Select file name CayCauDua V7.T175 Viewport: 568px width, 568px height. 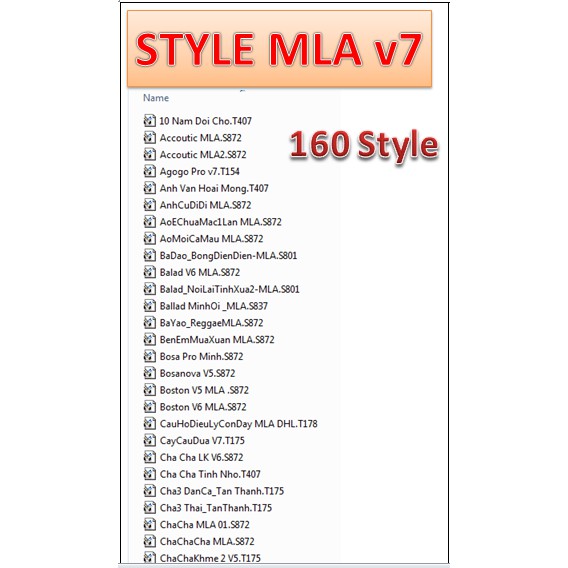coord(202,440)
